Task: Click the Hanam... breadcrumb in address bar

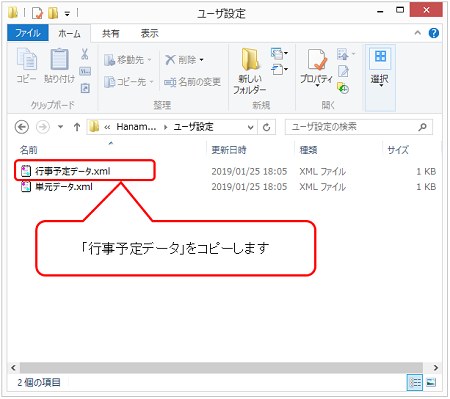Action: 136,127
